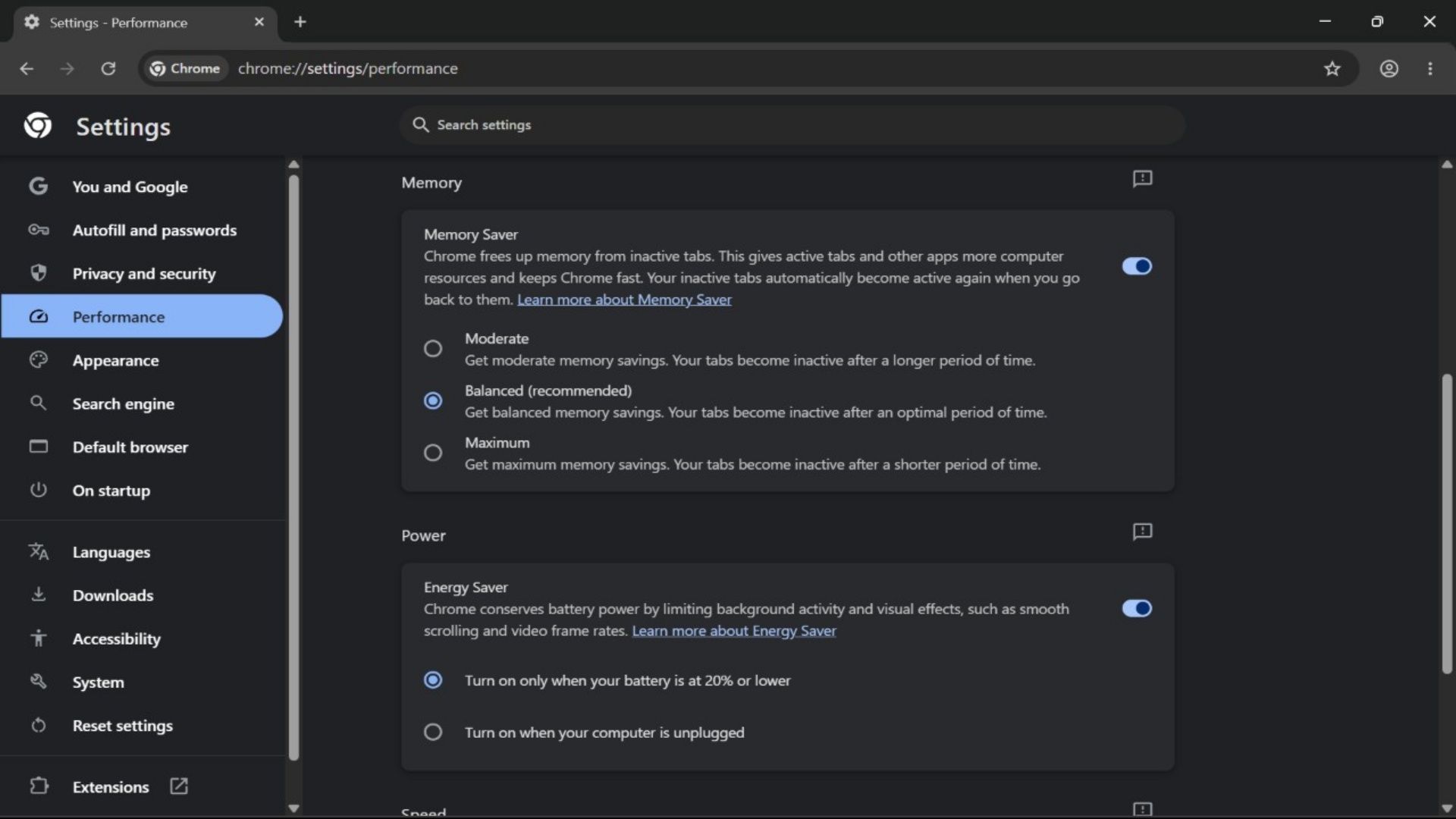
Task: Click the sidebar scroll down arrow
Action: point(294,808)
